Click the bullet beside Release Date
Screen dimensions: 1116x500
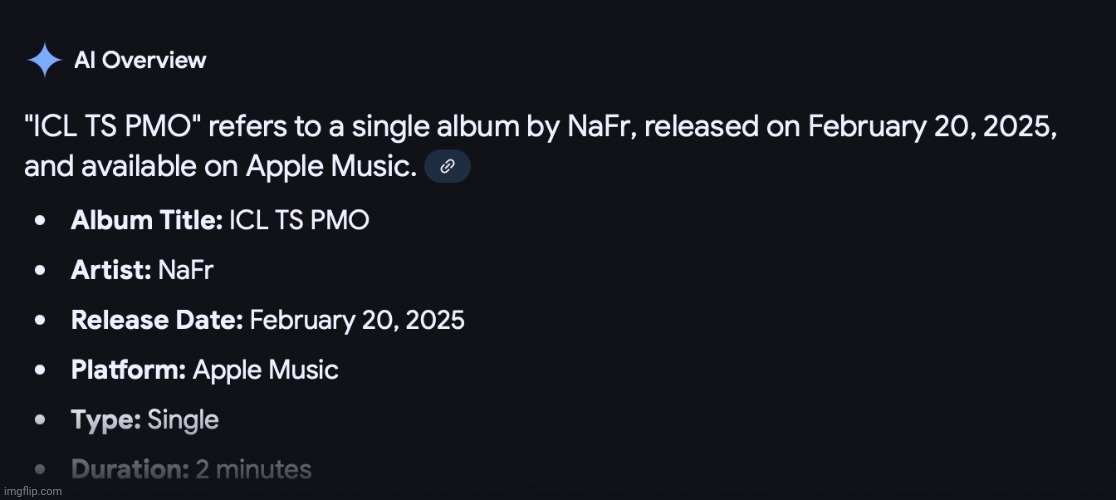pyautogui.click(x=38, y=320)
